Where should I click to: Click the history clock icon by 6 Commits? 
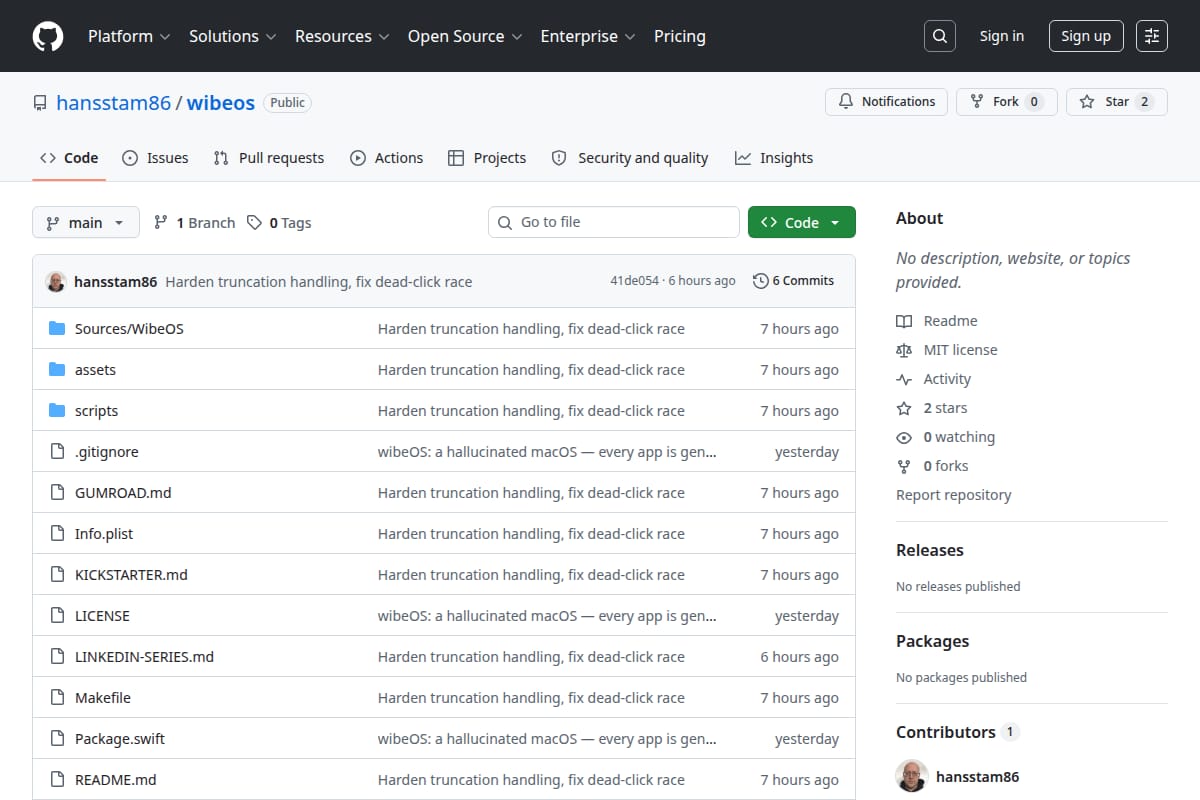tap(760, 281)
